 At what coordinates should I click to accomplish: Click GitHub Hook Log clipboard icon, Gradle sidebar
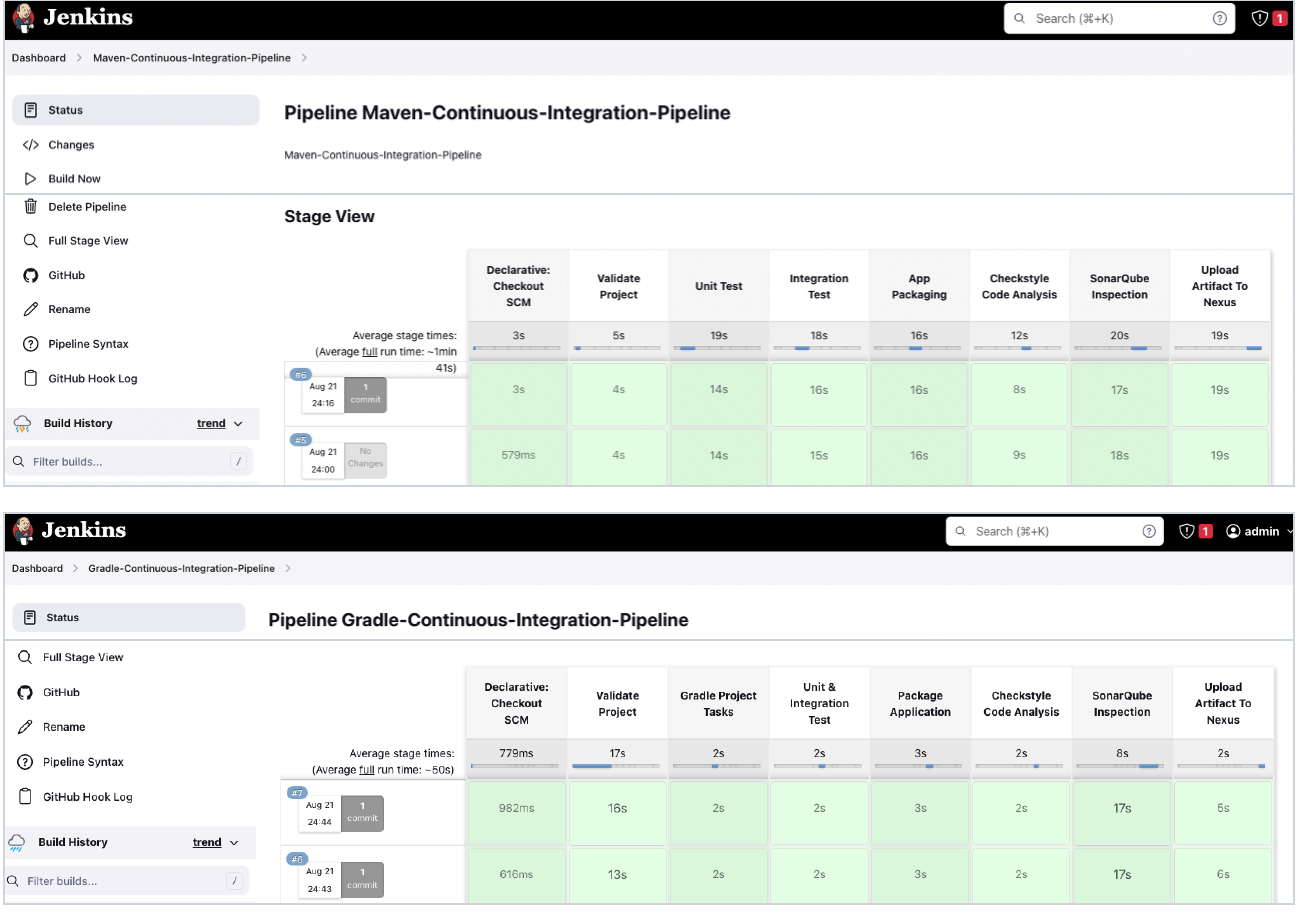coord(25,797)
